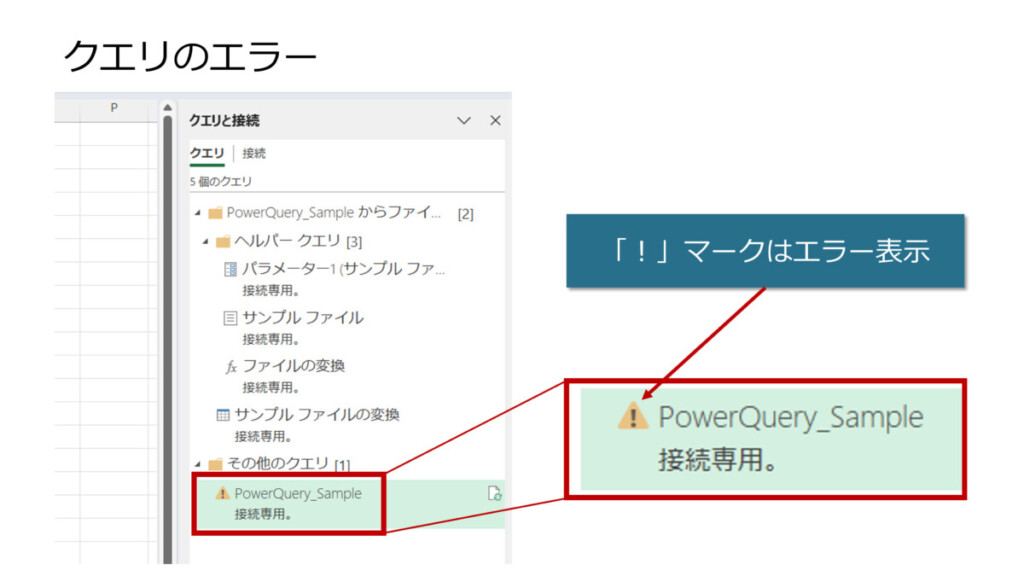Close the クエリと接続 pane

495,120
